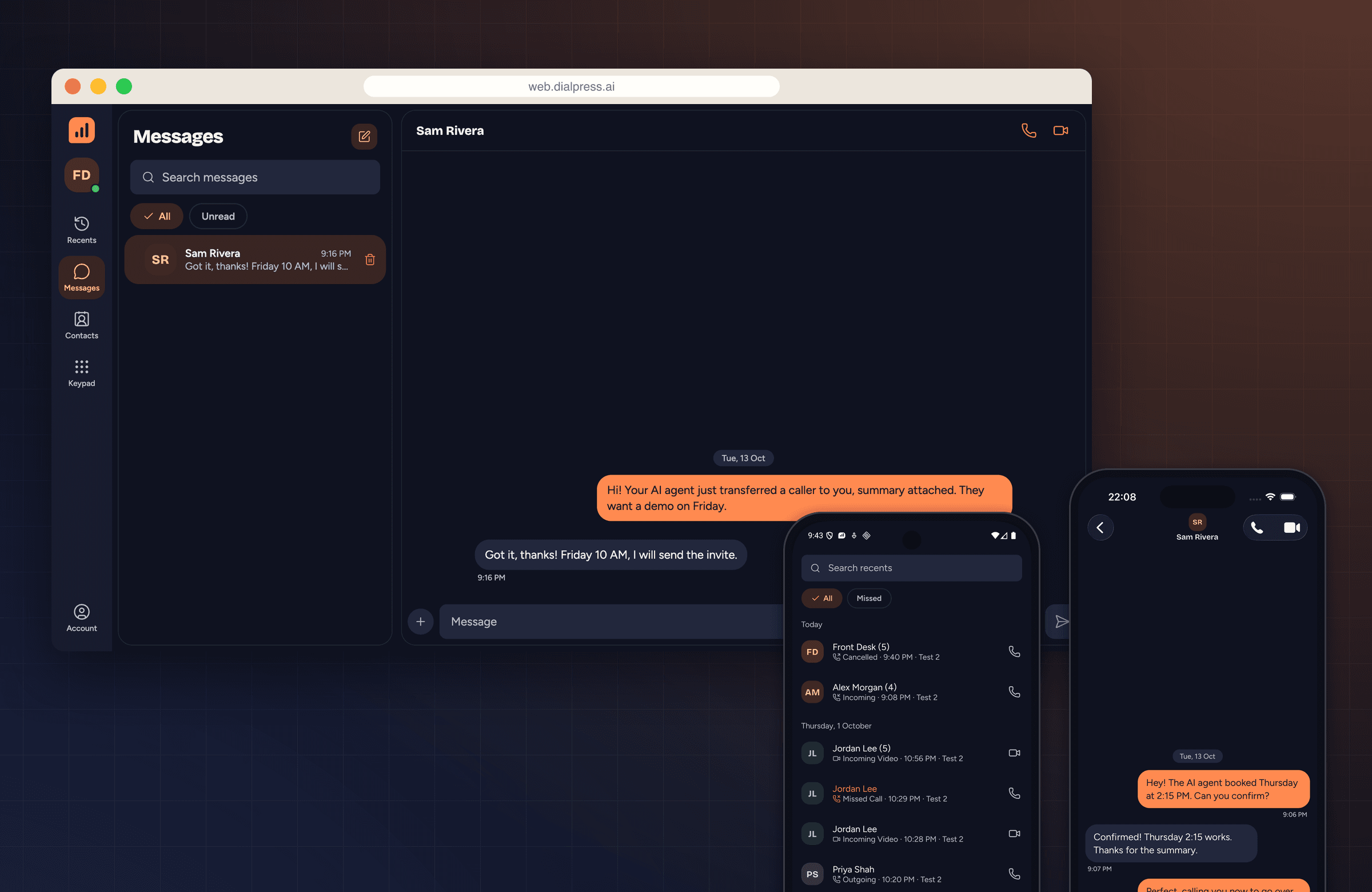The width and height of the screenshot is (1372, 892).
Task: Tap the 'Thursday, 1 October' section header
Action: point(836,726)
